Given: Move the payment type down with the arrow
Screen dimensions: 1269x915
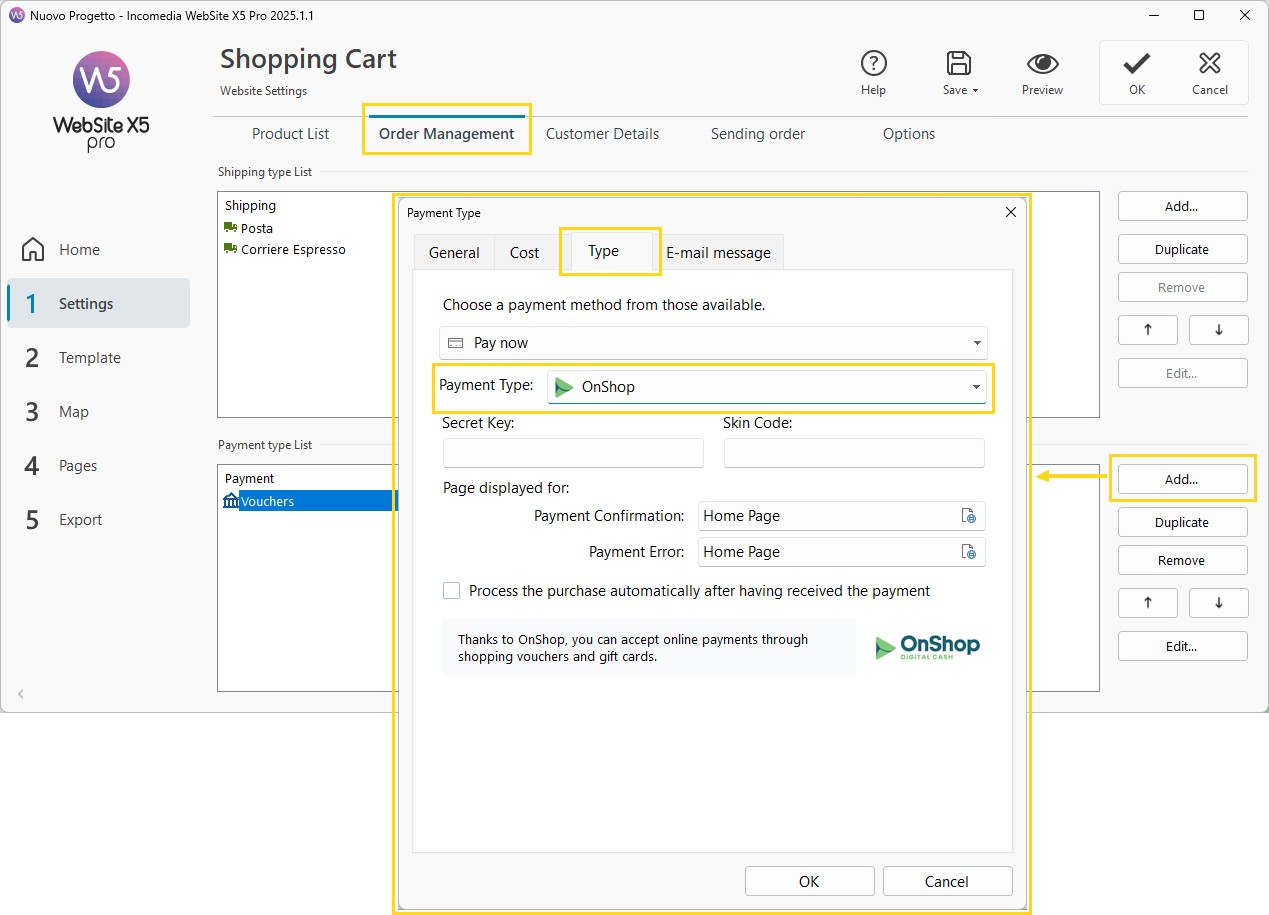Looking at the screenshot, I should coord(1218,603).
